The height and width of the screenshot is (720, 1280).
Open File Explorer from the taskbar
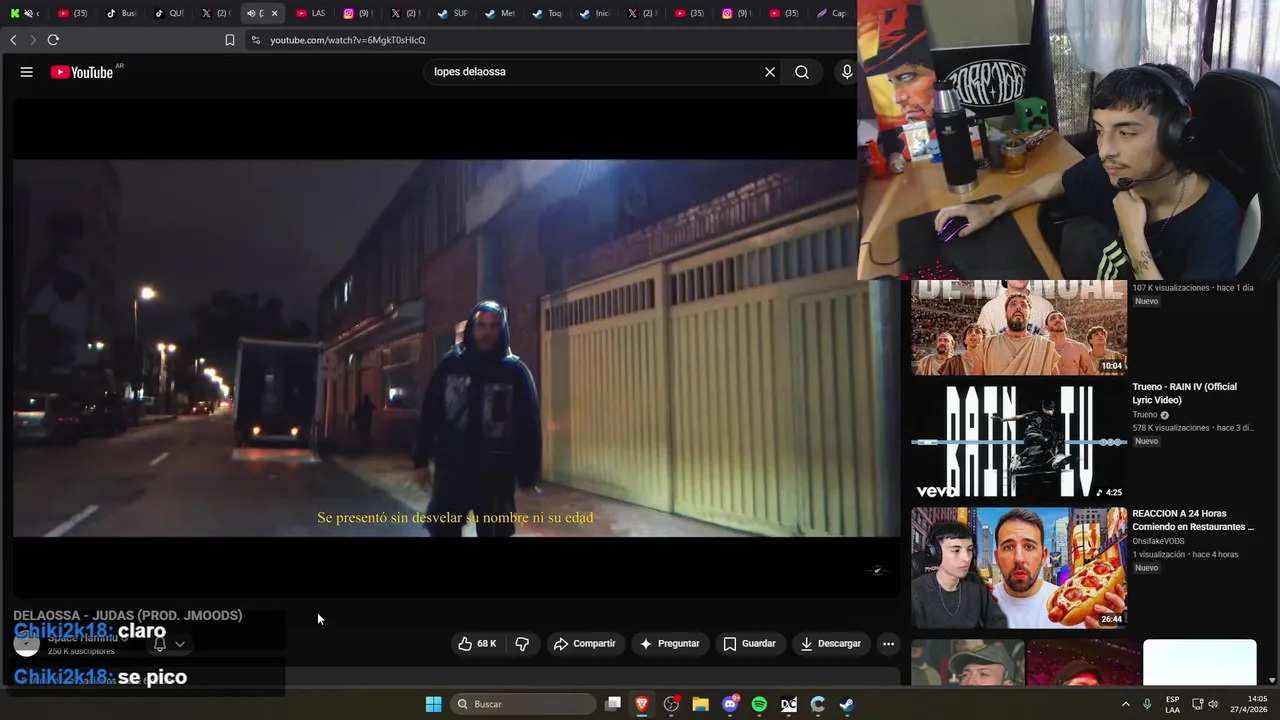701,704
